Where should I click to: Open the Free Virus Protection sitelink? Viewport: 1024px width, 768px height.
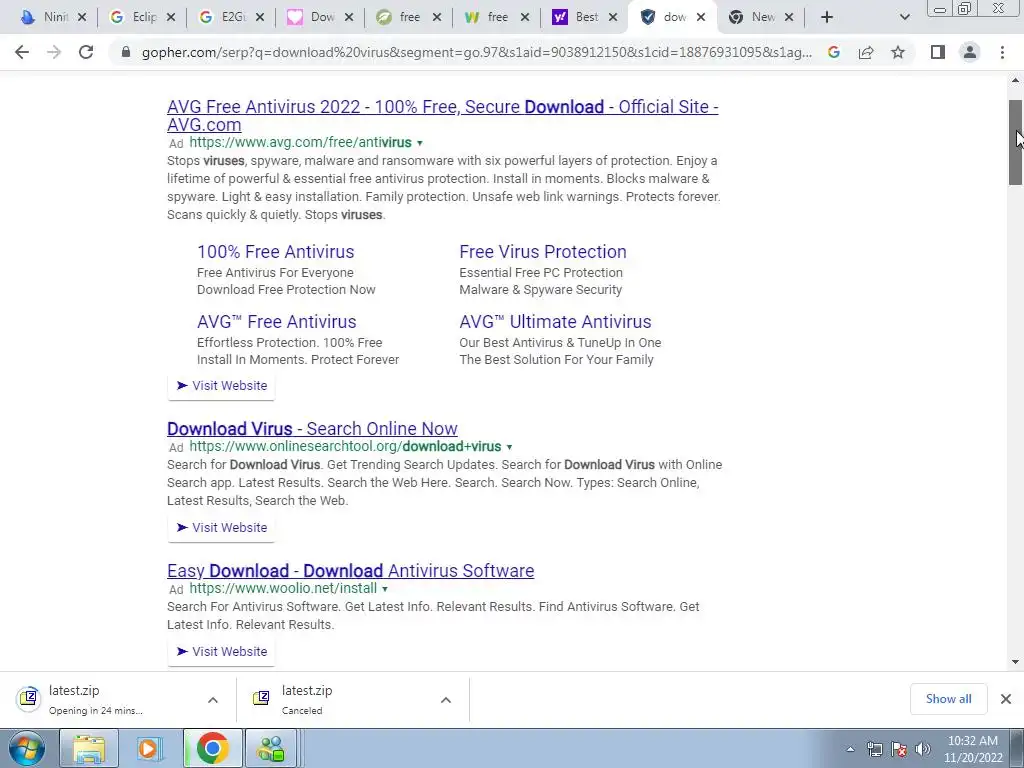click(543, 251)
